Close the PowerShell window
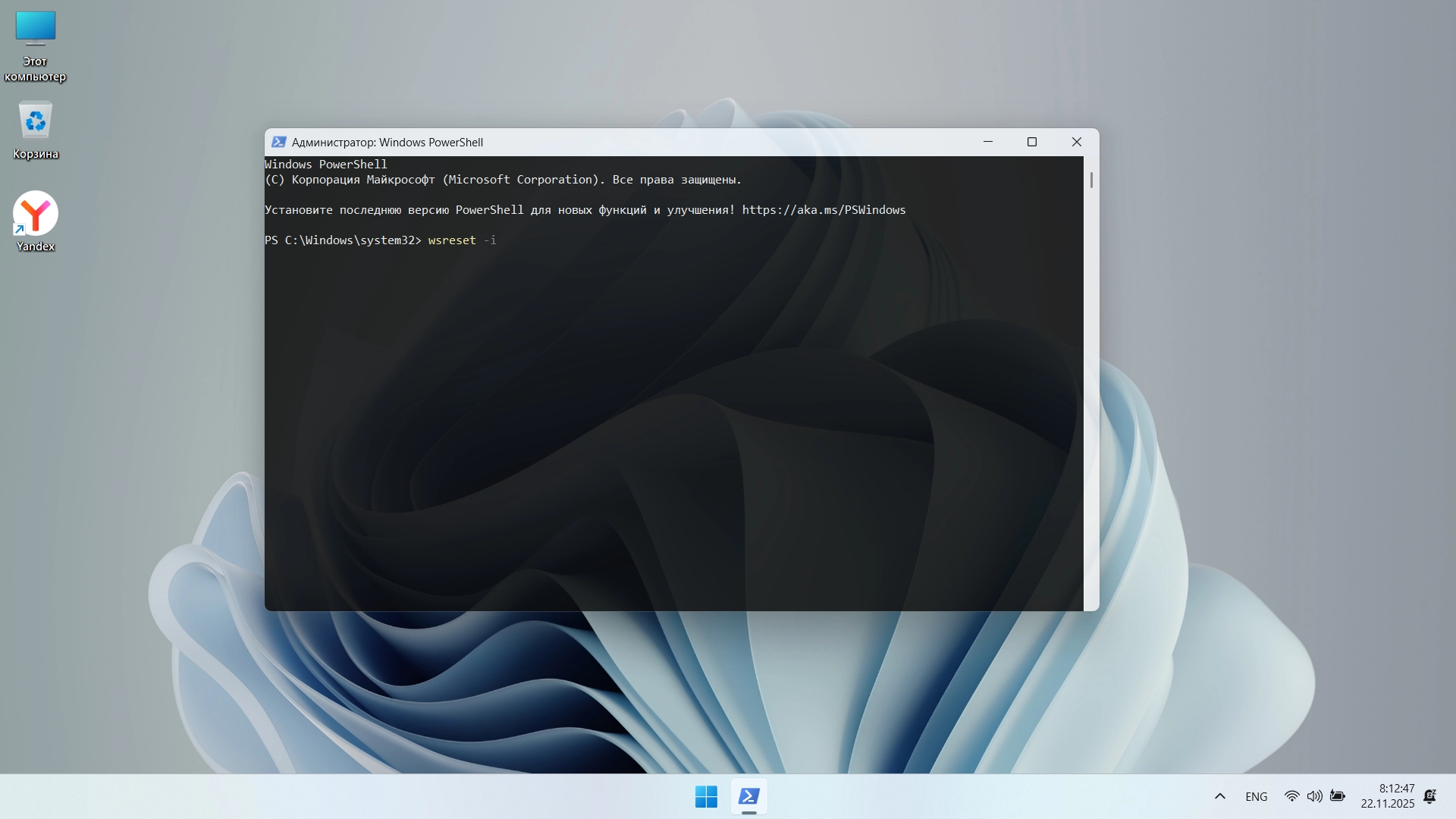 pos(1076,142)
